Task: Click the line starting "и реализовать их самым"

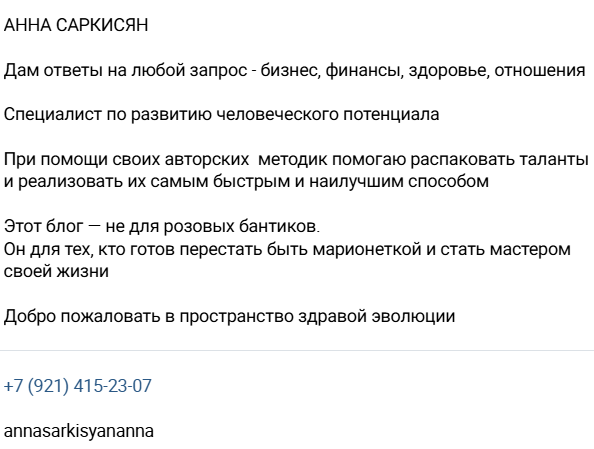Action: click(x=246, y=181)
